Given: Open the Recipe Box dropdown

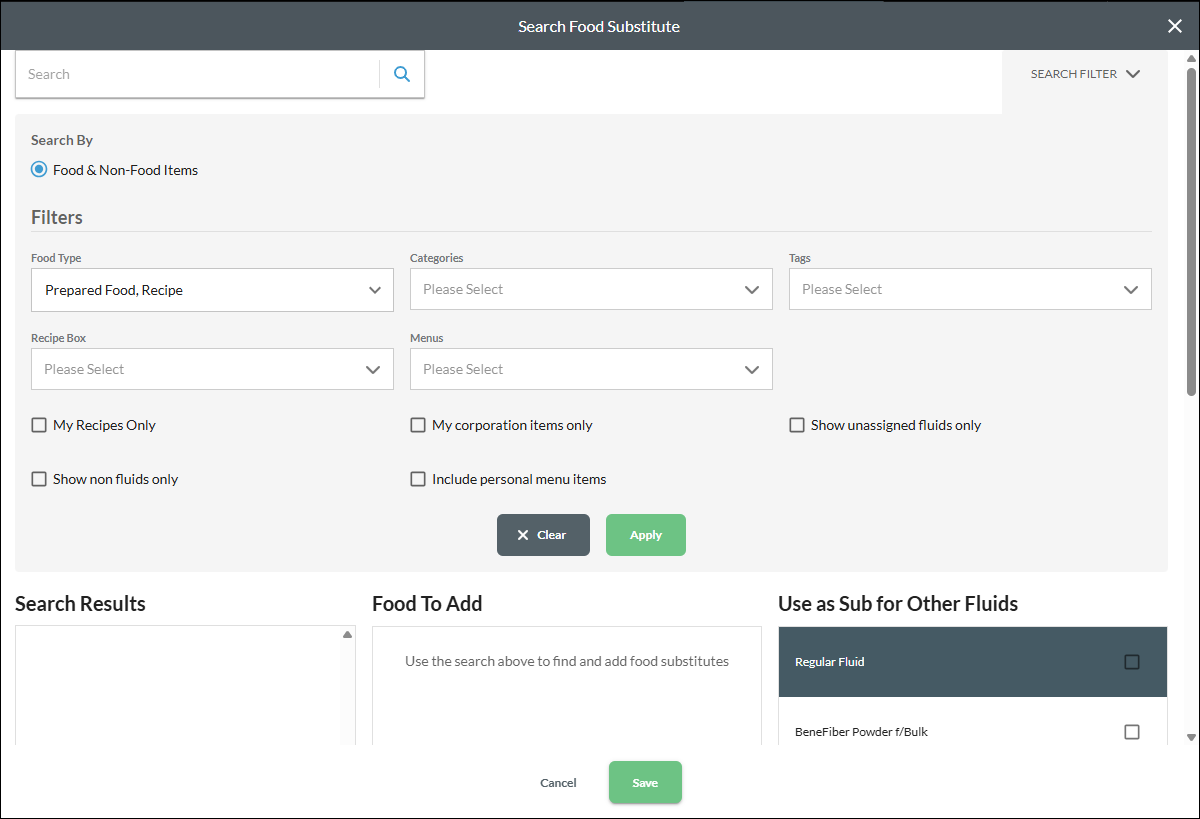Looking at the screenshot, I should (212, 369).
